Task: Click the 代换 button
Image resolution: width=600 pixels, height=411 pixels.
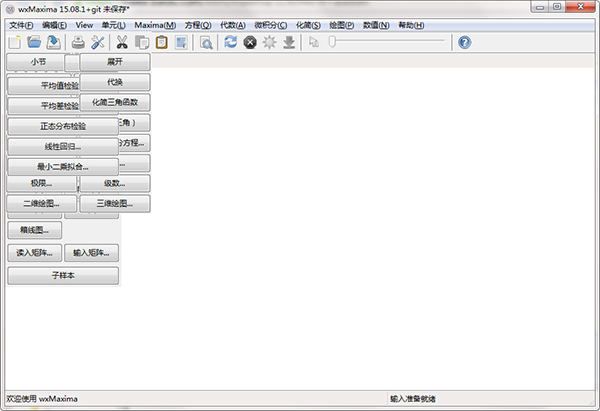Action: pos(115,82)
